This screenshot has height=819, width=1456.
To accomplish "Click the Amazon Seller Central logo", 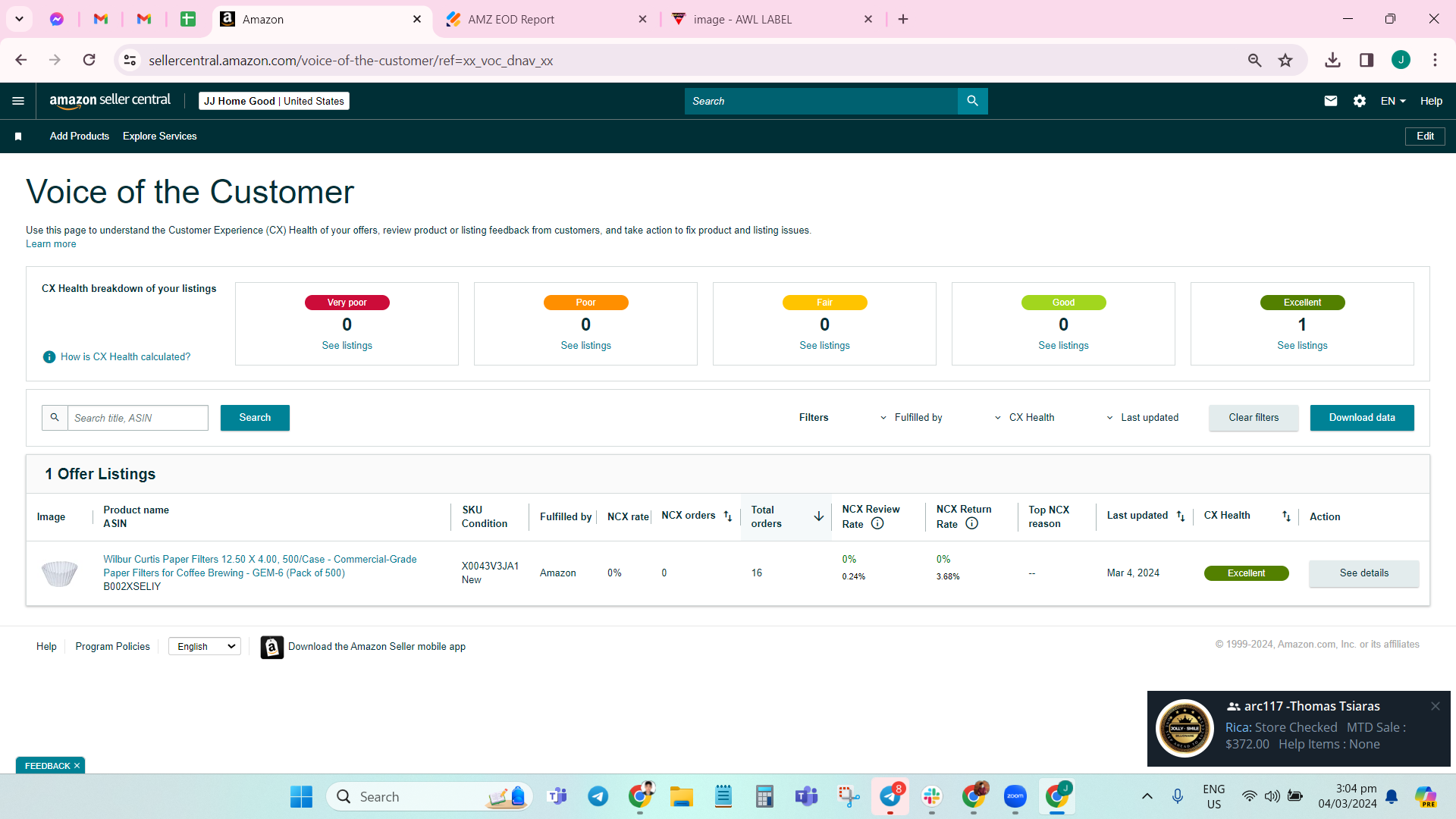I will point(110,101).
